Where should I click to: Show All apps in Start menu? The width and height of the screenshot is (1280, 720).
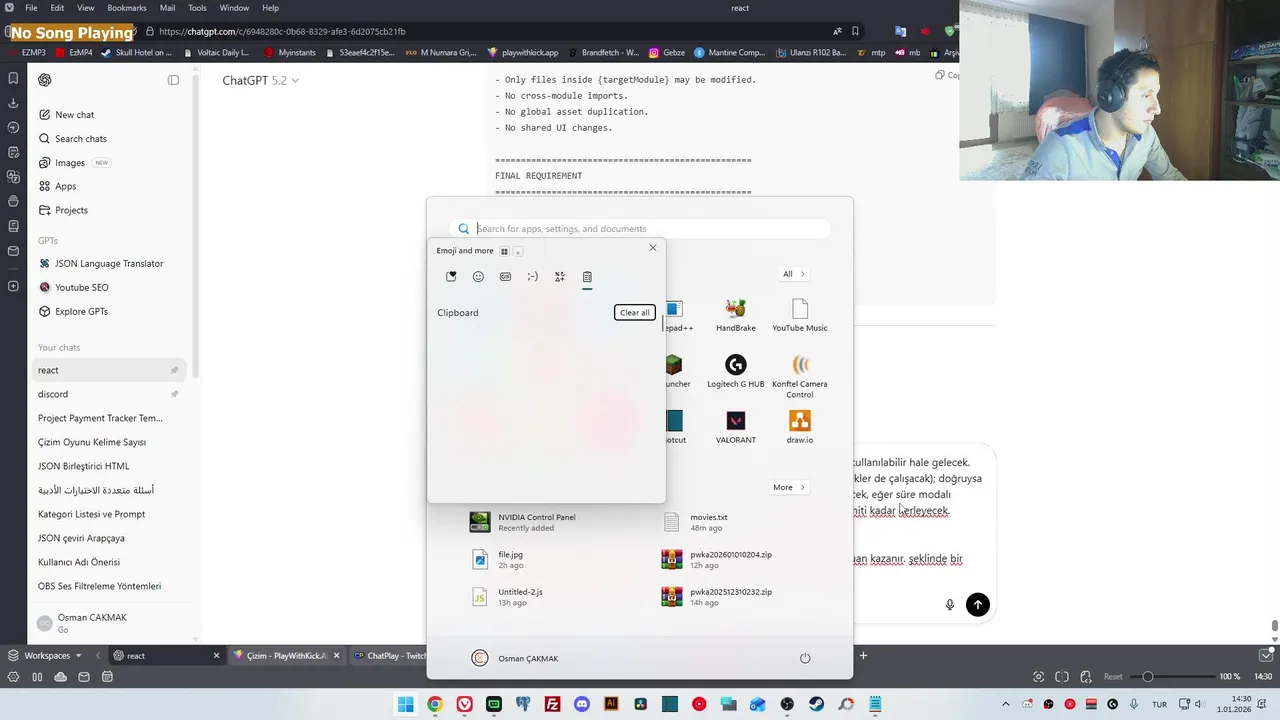(x=794, y=274)
